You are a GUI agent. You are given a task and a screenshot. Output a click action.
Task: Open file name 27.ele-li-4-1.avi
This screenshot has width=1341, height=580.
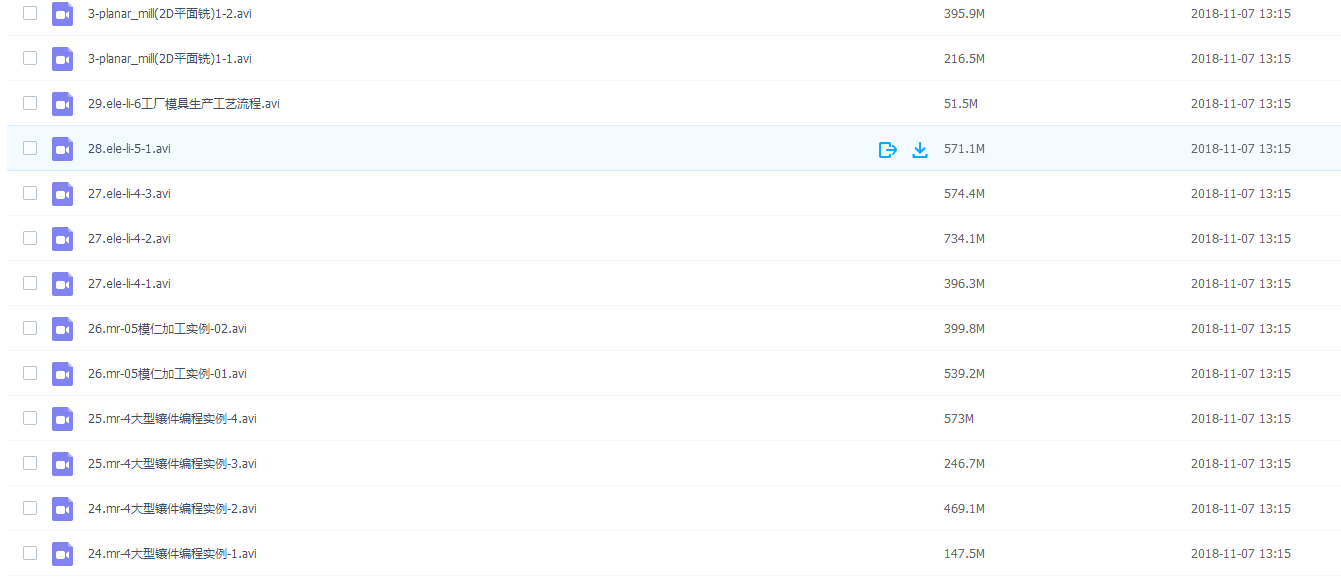coord(129,284)
